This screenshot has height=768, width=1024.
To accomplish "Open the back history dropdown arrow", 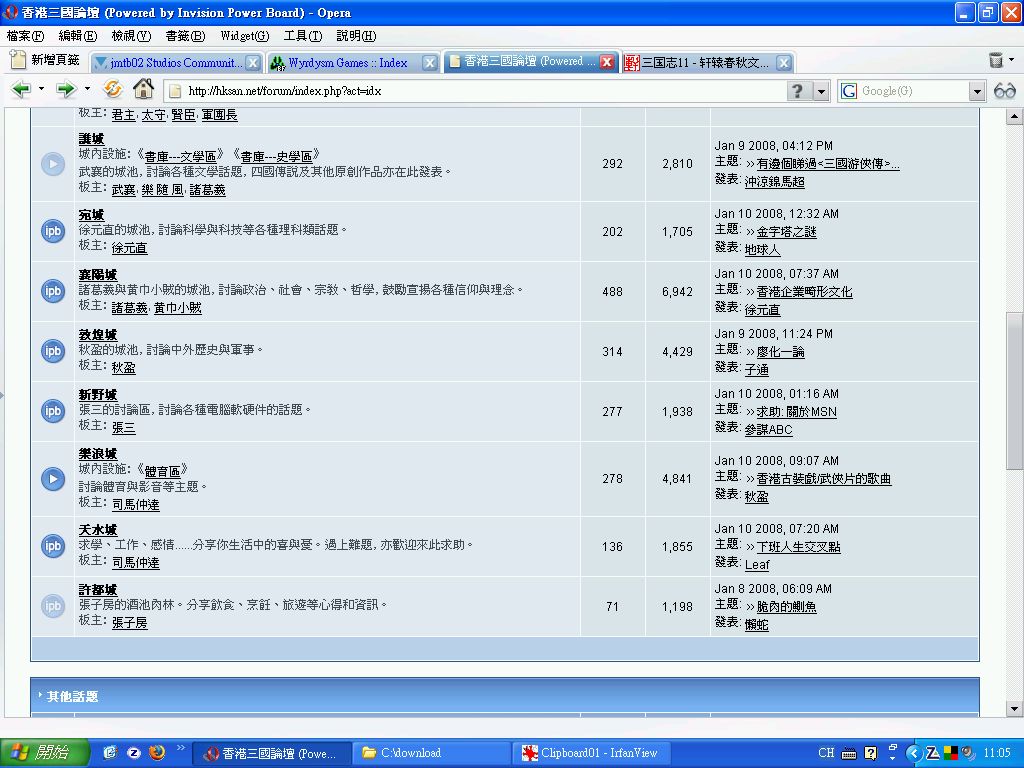I will tap(41, 90).
